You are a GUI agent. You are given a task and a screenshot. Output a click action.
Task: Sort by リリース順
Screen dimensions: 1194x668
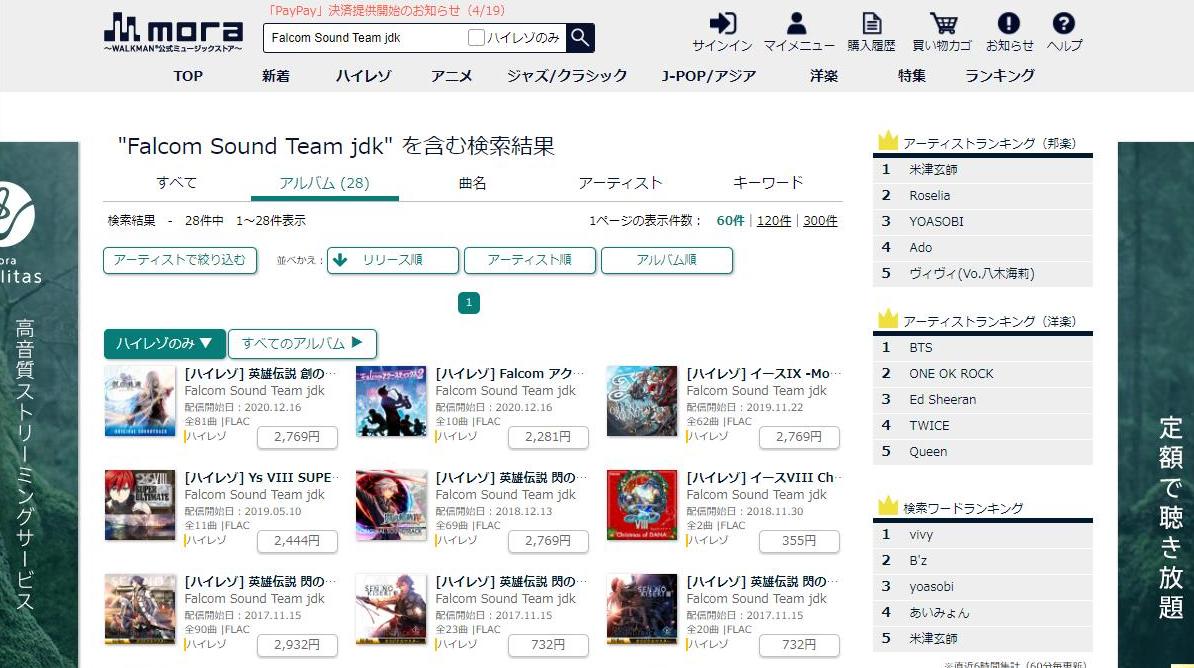click(393, 260)
